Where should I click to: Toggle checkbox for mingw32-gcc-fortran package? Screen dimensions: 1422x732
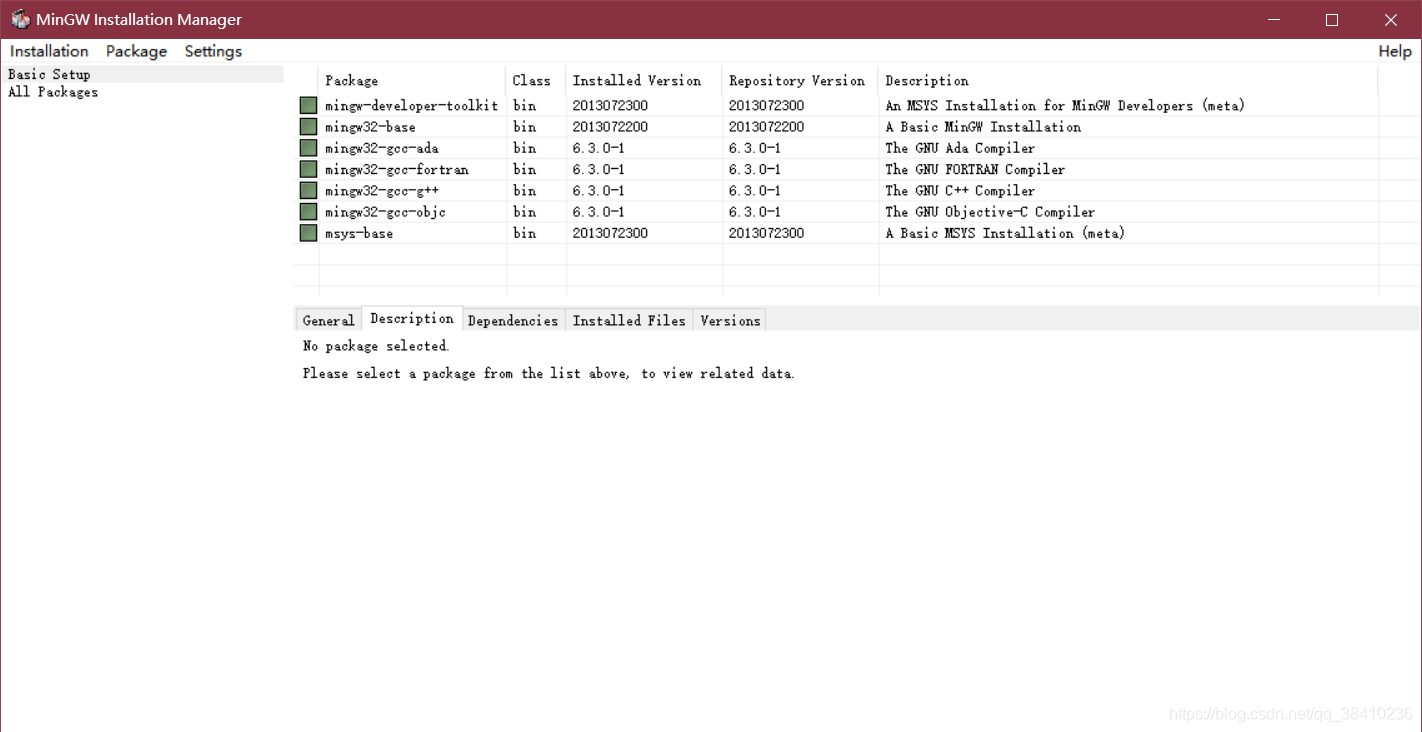pos(308,169)
